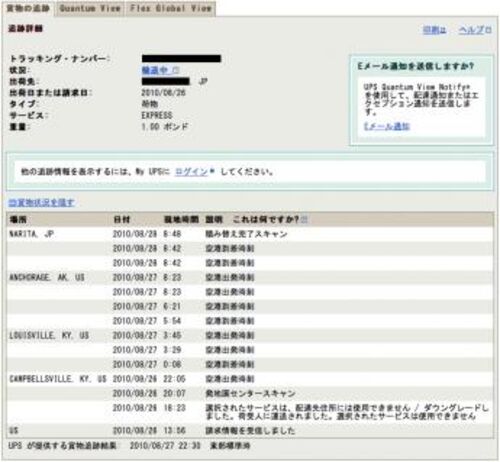Click the これは何ですか? column header text
This screenshot has width=500, height=462.
(x=266, y=219)
